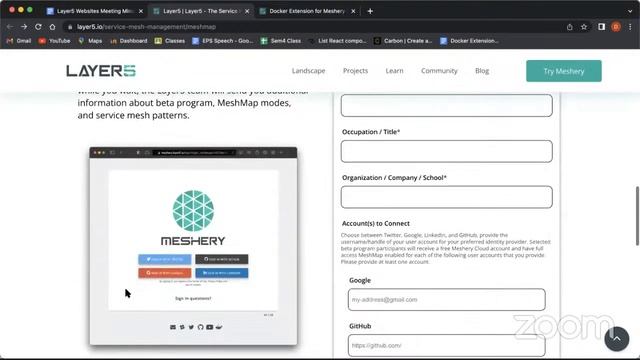Focus the Occupation / Title input field

[447, 151]
